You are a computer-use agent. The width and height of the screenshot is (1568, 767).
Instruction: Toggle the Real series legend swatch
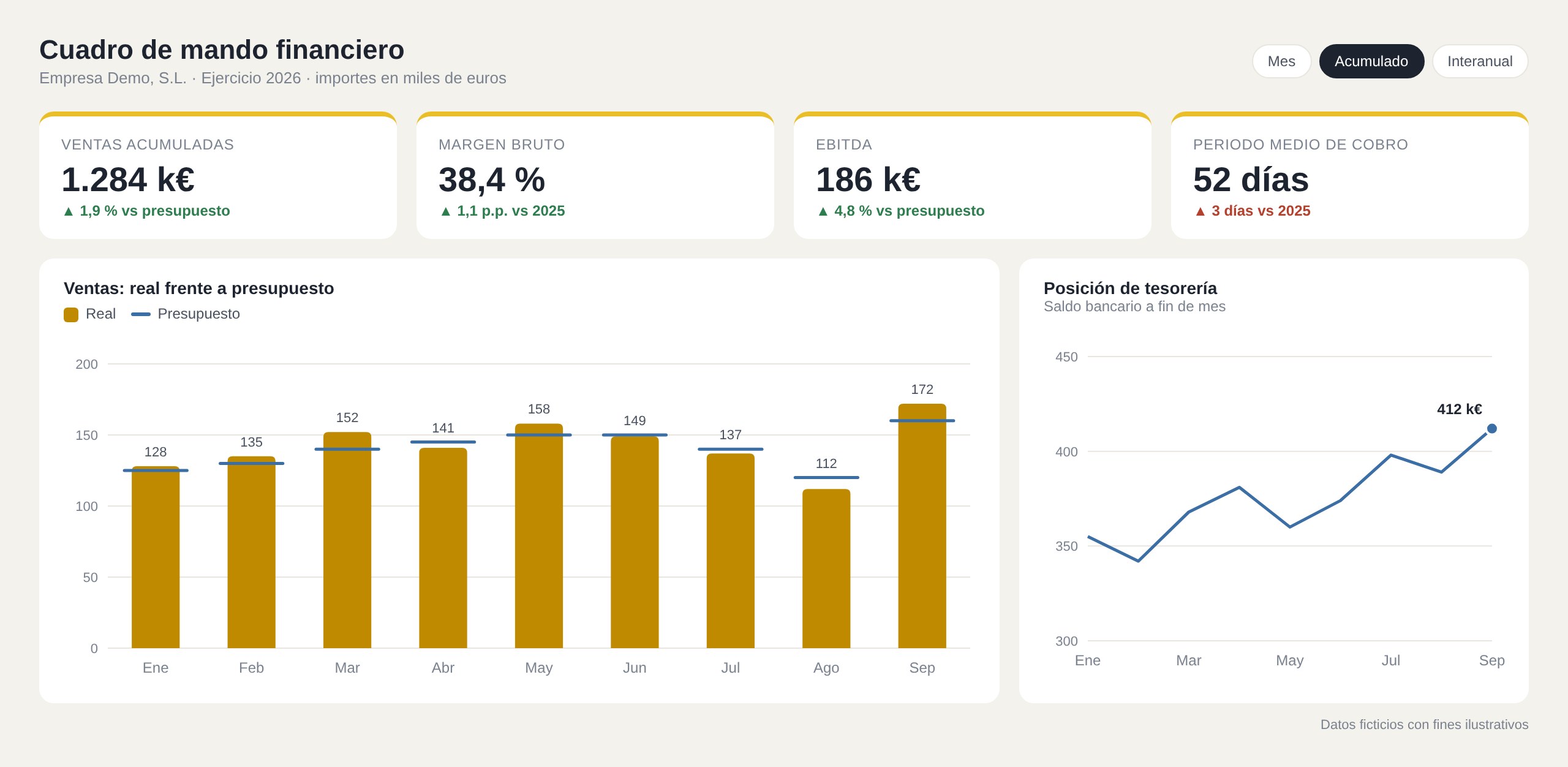[x=71, y=314]
